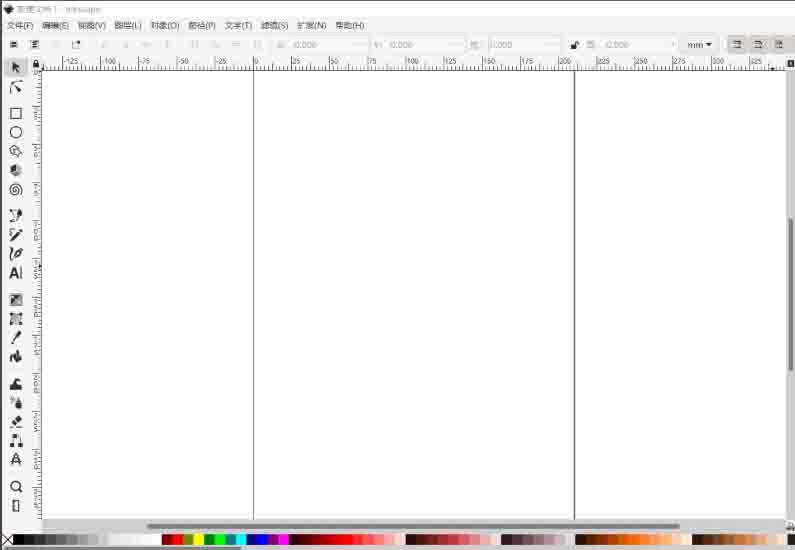
Task: Pick the yellow swatch in the palette
Action: (x=199, y=540)
